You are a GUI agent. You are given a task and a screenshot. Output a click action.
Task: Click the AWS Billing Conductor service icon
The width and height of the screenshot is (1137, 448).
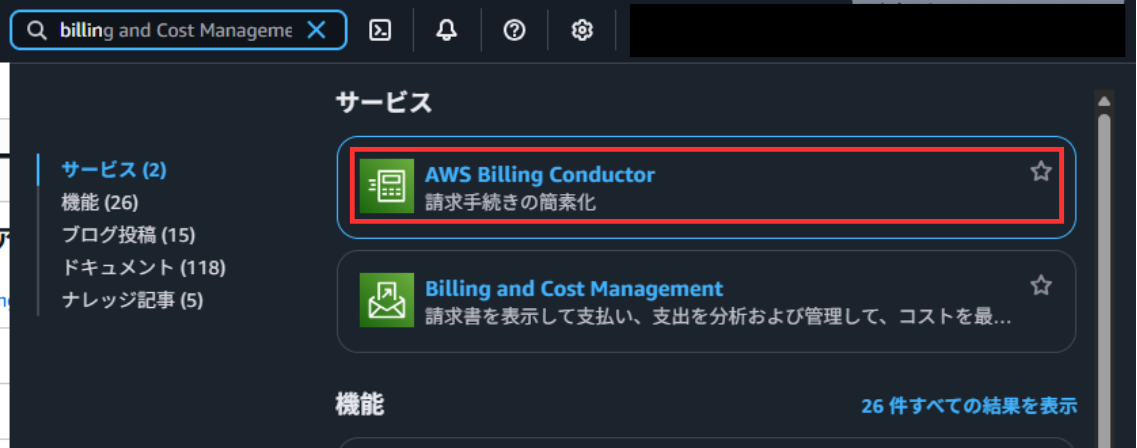[x=386, y=186]
